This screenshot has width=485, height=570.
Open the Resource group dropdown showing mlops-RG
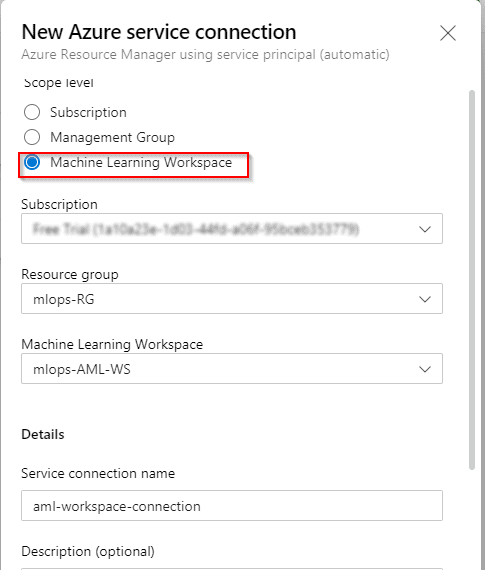[232, 299]
